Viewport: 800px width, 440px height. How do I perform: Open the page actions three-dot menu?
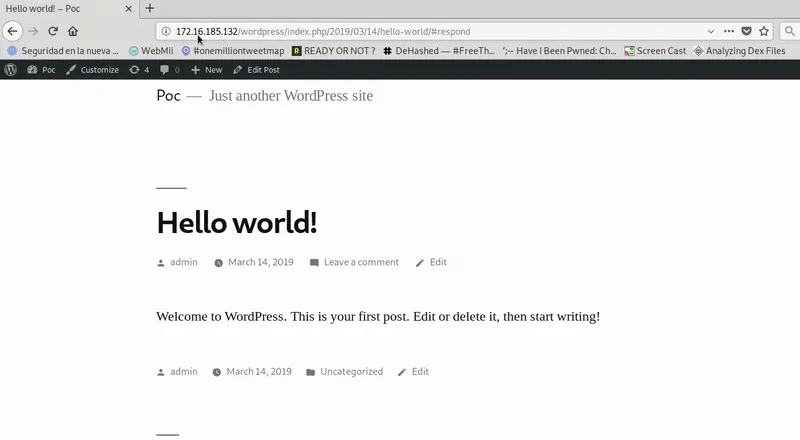[728, 31]
